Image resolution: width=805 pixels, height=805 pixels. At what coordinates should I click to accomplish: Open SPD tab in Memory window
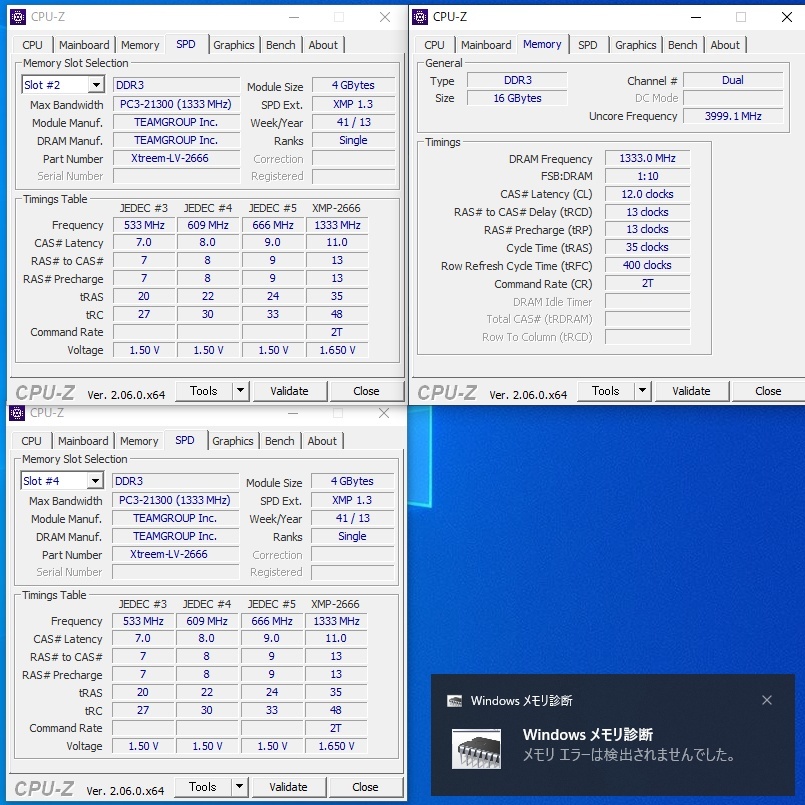click(x=588, y=45)
